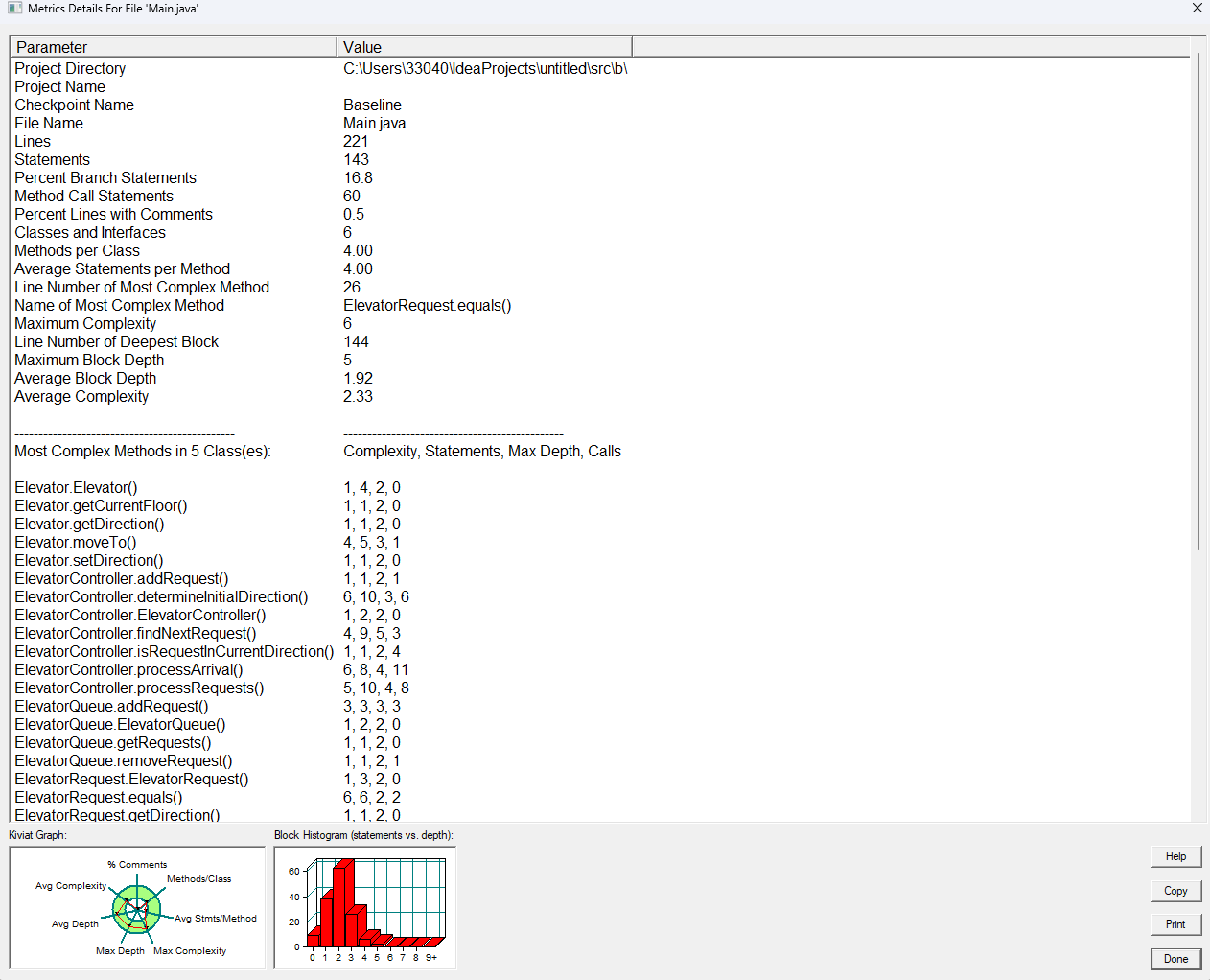This screenshot has width=1210, height=980.
Task: Select the Elevator.setDirection() row
Action: click(321, 561)
